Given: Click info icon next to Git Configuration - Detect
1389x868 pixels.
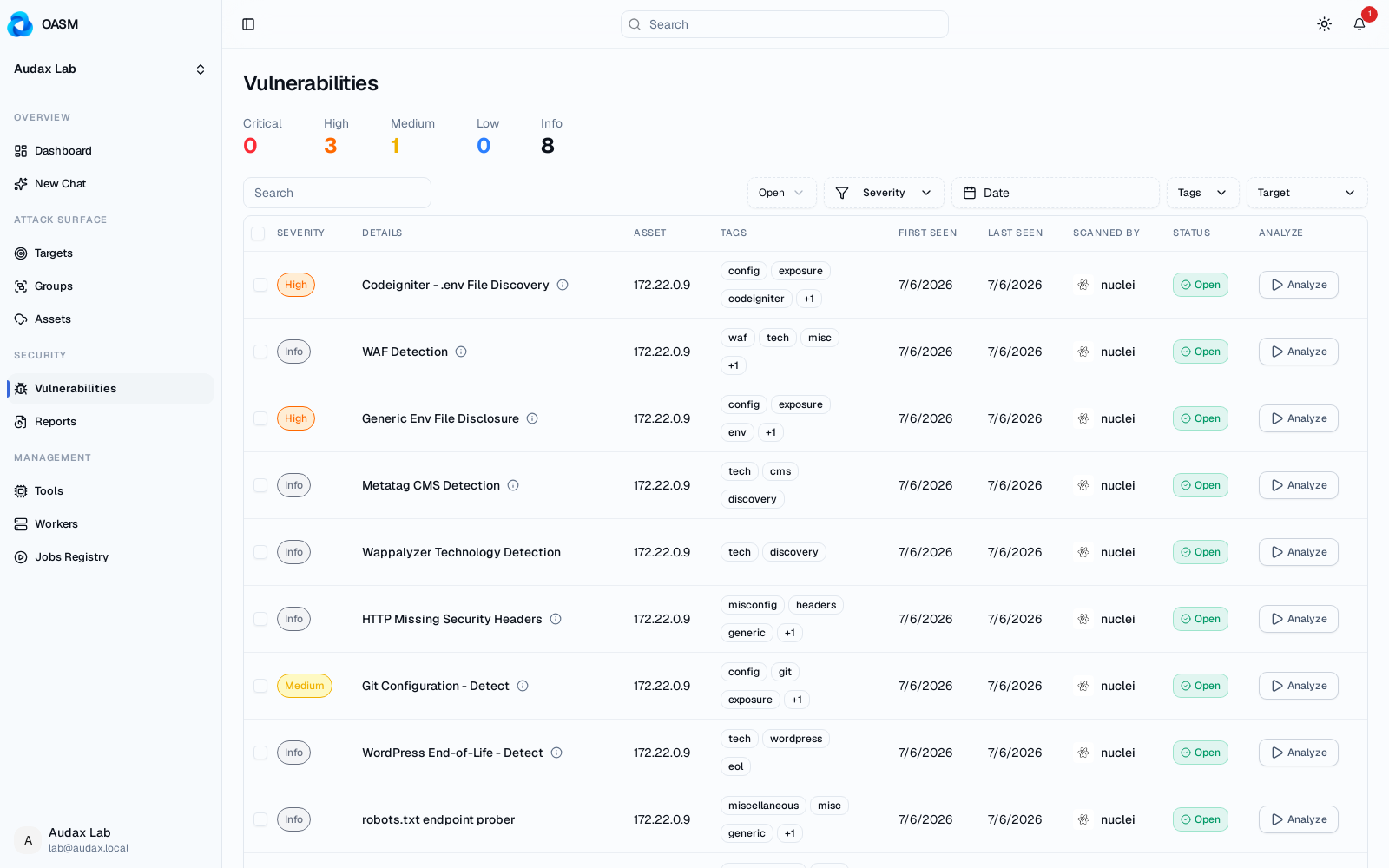Looking at the screenshot, I should [523, 686].
